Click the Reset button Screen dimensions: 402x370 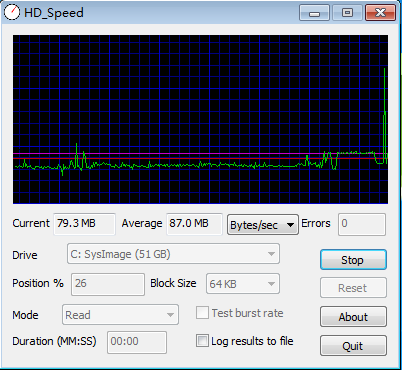pos(353,288)
